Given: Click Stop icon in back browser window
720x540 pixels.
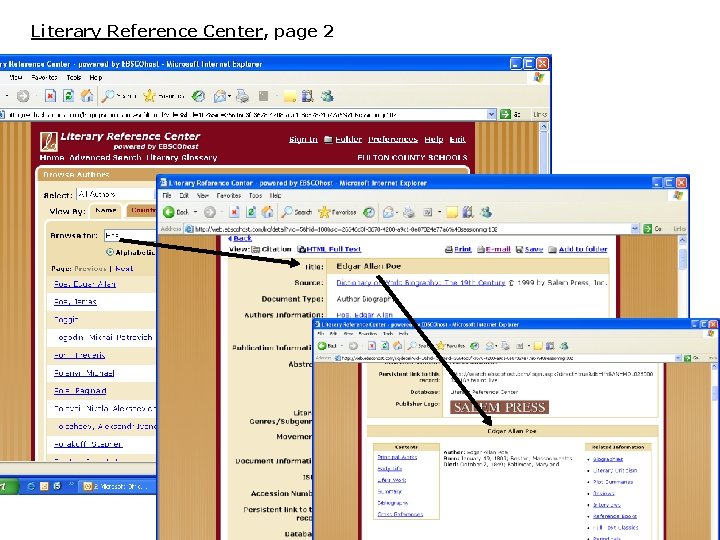Looking at the screenshot, I should tap(50, 96).
